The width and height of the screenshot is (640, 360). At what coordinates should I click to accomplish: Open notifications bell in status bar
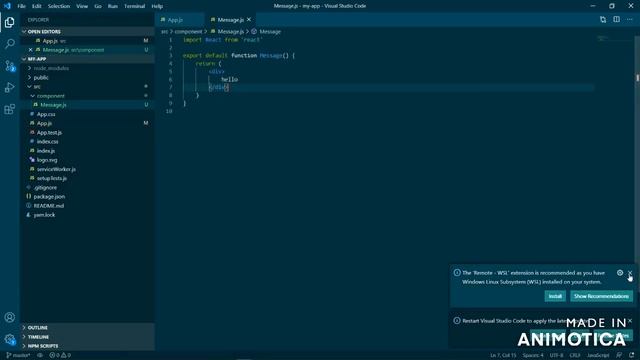pyautogui.click(x=631, y=356)
